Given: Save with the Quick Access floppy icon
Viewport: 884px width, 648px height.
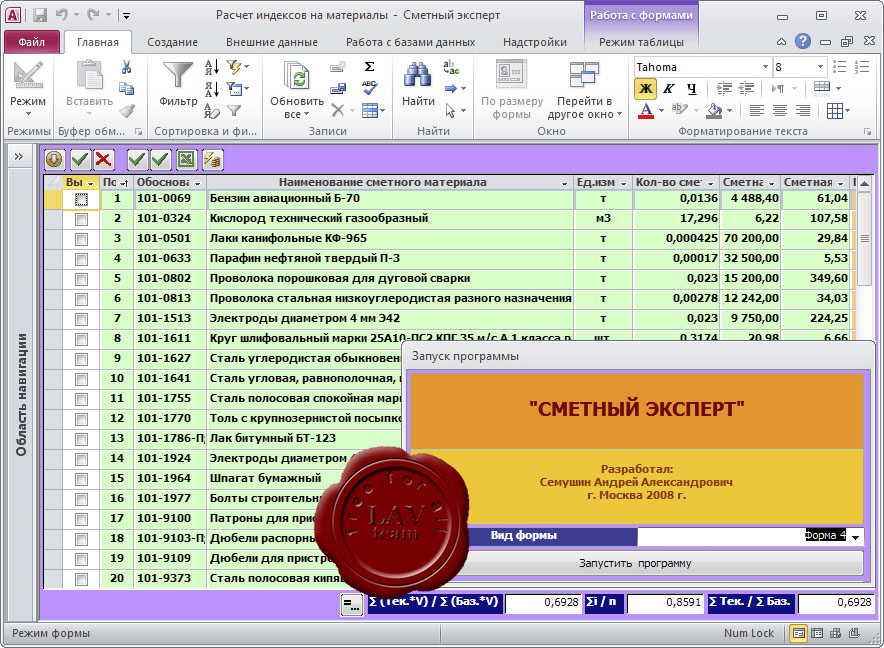Looking at the screenshot, I should tap(39, 15).
